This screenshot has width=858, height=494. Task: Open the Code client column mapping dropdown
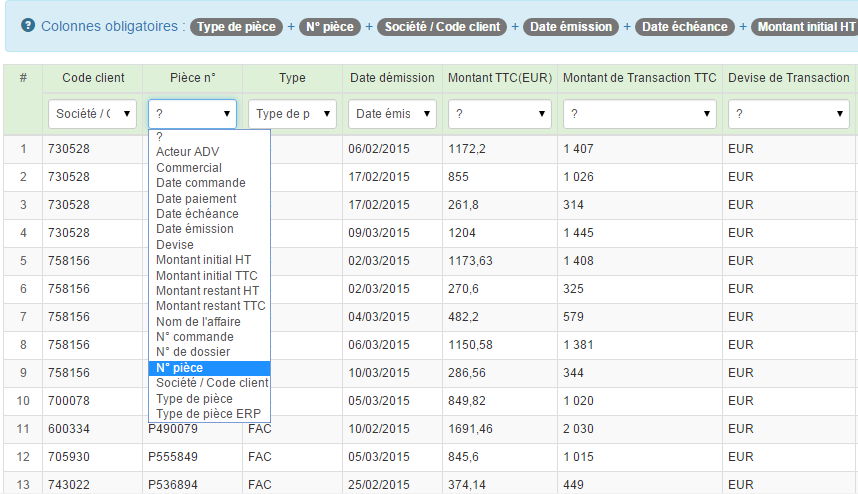click(x=94, y=114)
